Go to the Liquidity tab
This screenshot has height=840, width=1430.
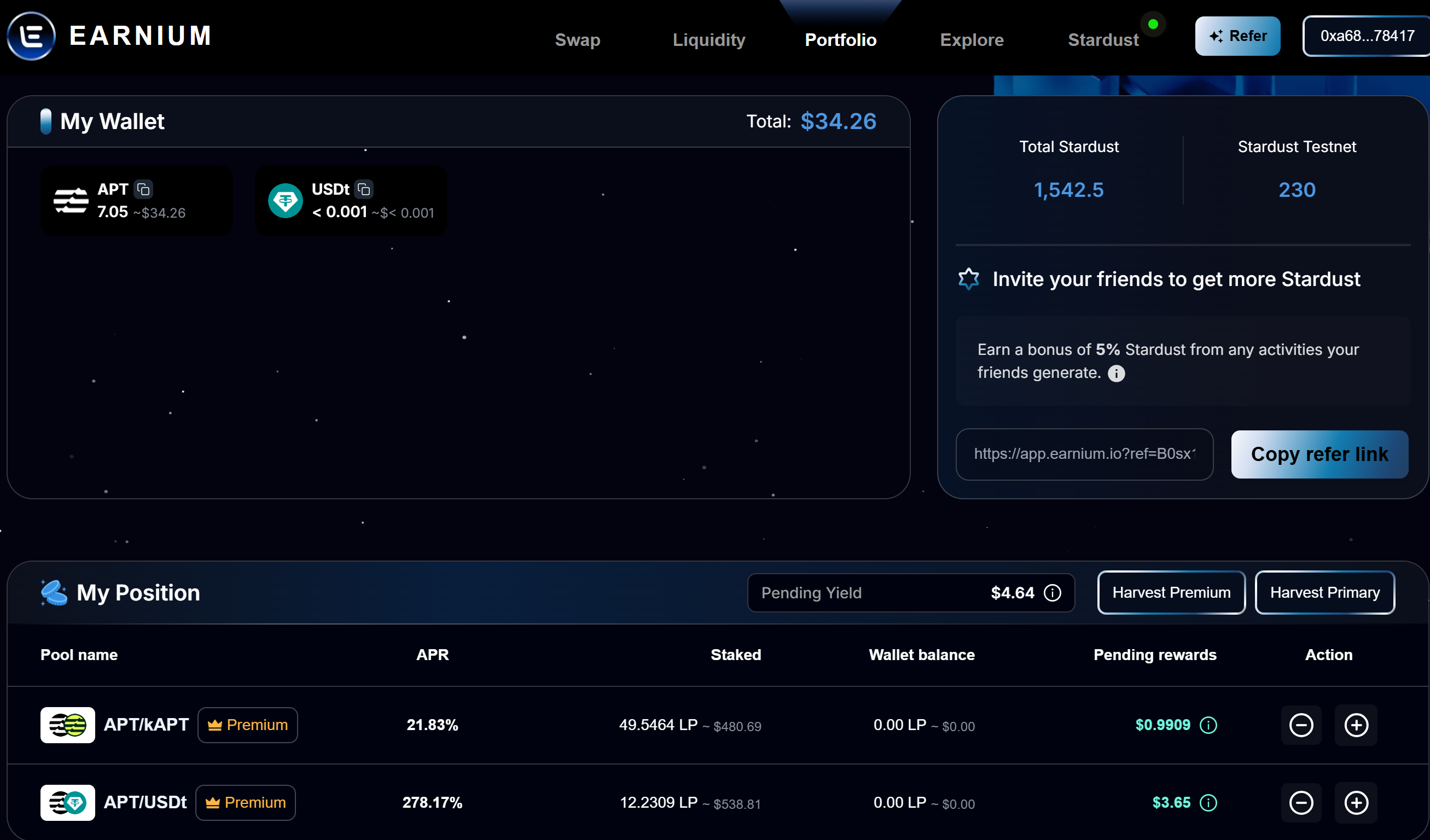click(708, 40)
